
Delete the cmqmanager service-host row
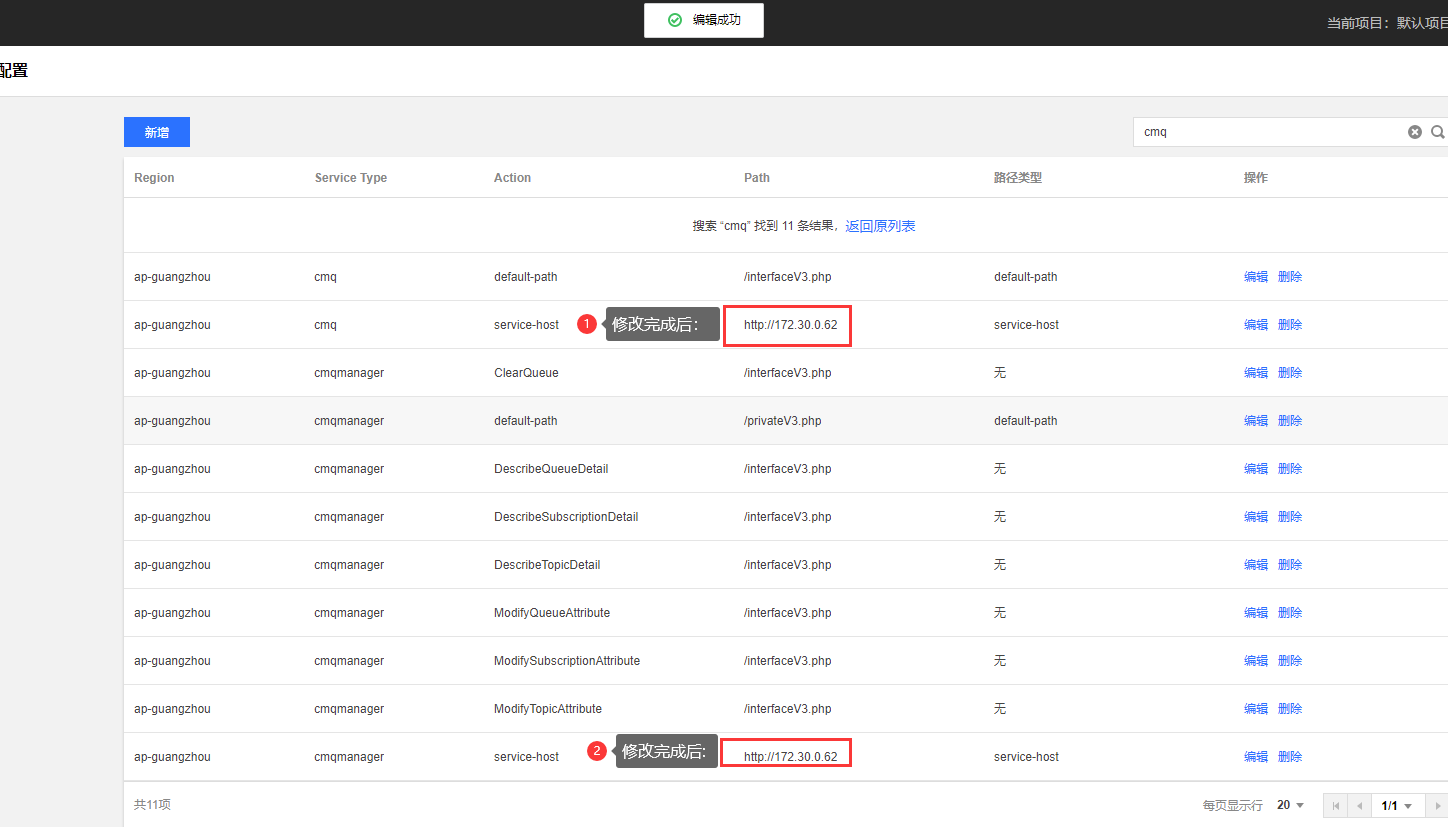pos(1290,757)
